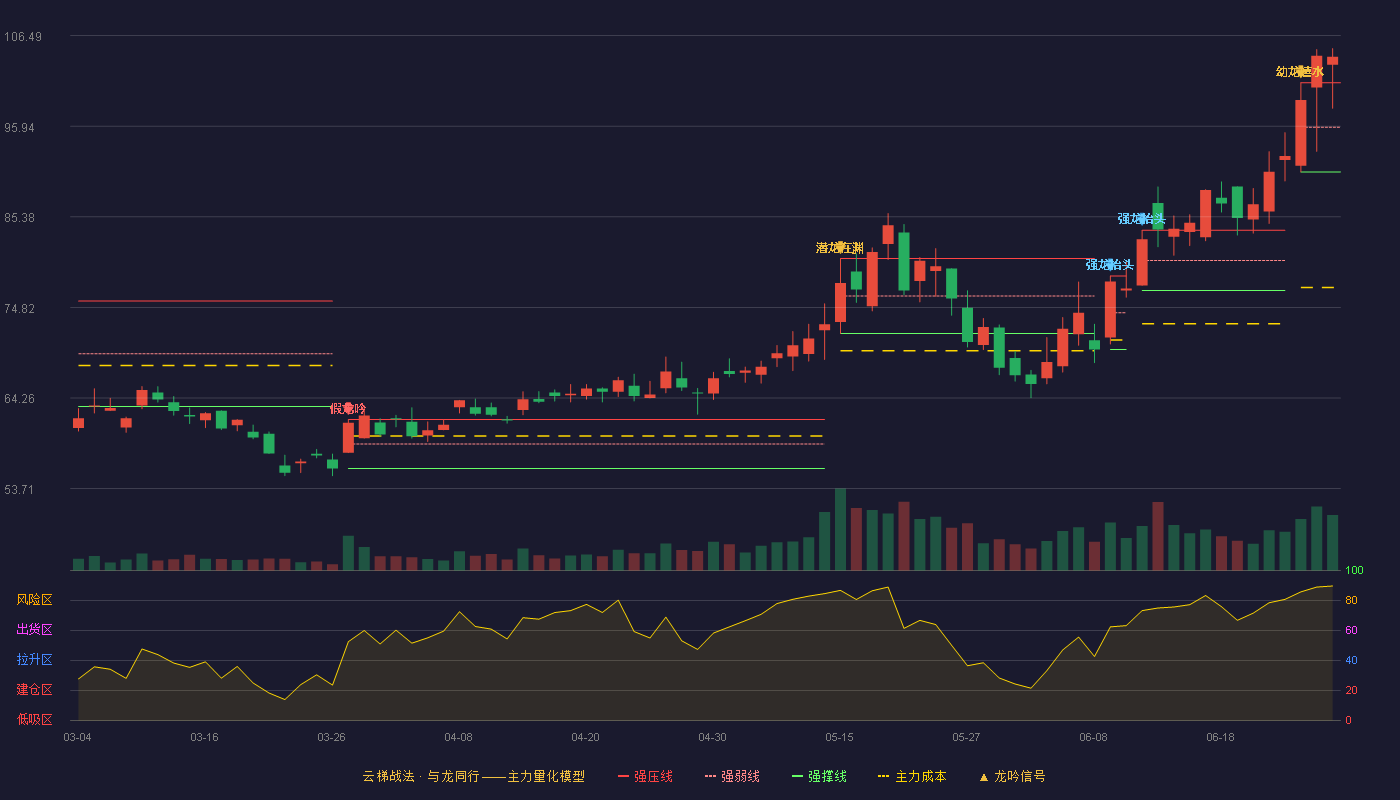Click the 假龙吟 signal marker
The image size is (1400, 800).
pos(348,409)
